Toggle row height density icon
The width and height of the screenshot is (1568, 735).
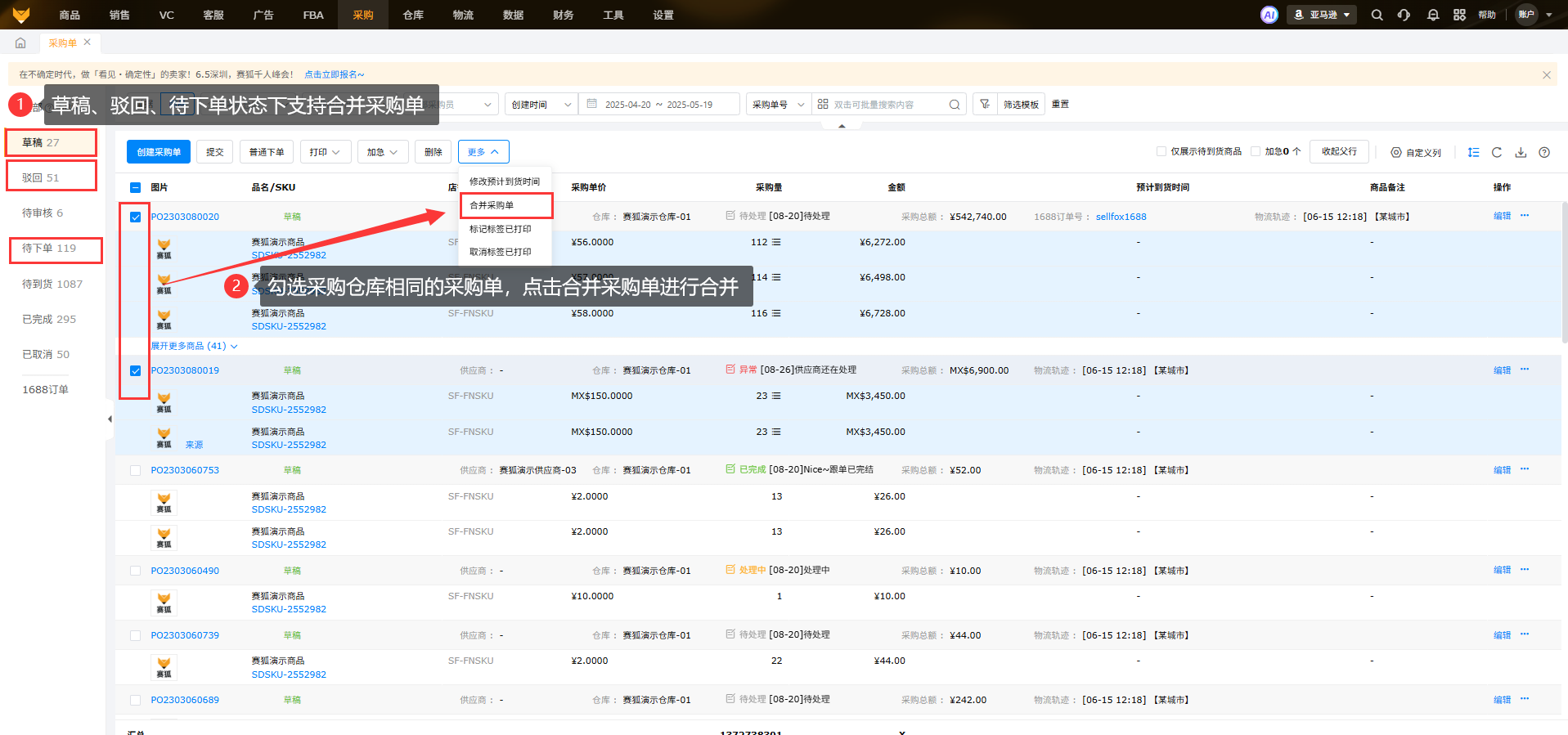[1473, 152]
